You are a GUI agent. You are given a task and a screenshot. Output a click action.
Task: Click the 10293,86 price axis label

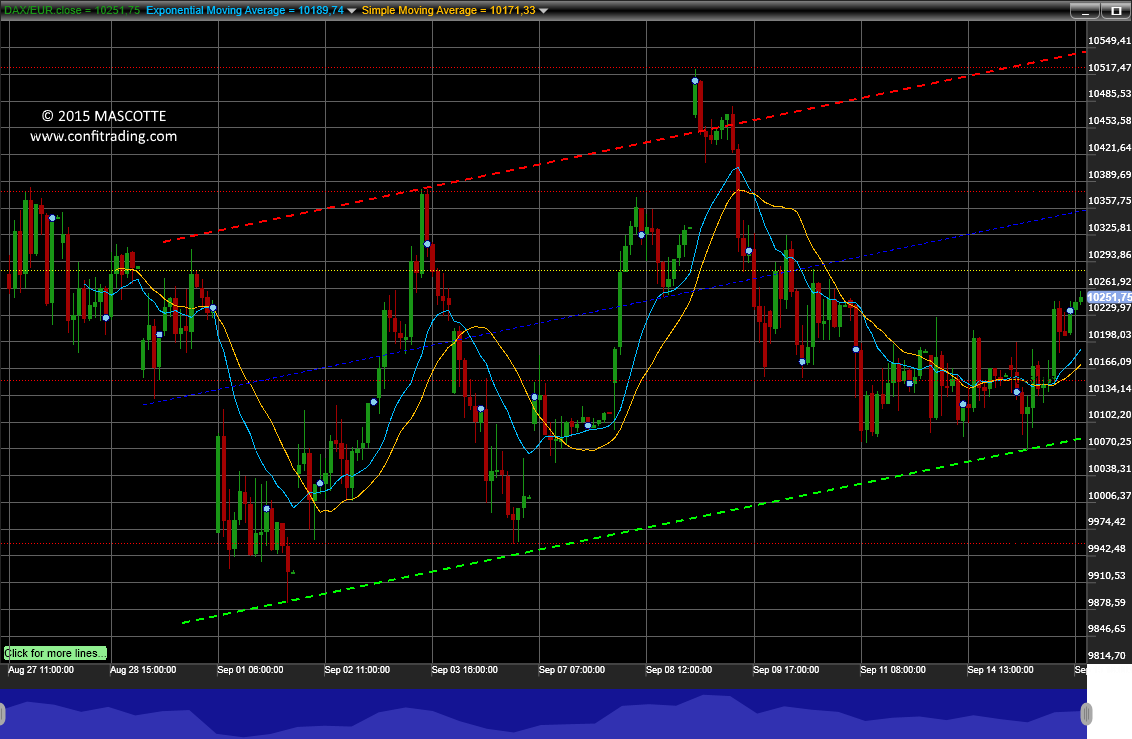tap(1110, 255)
